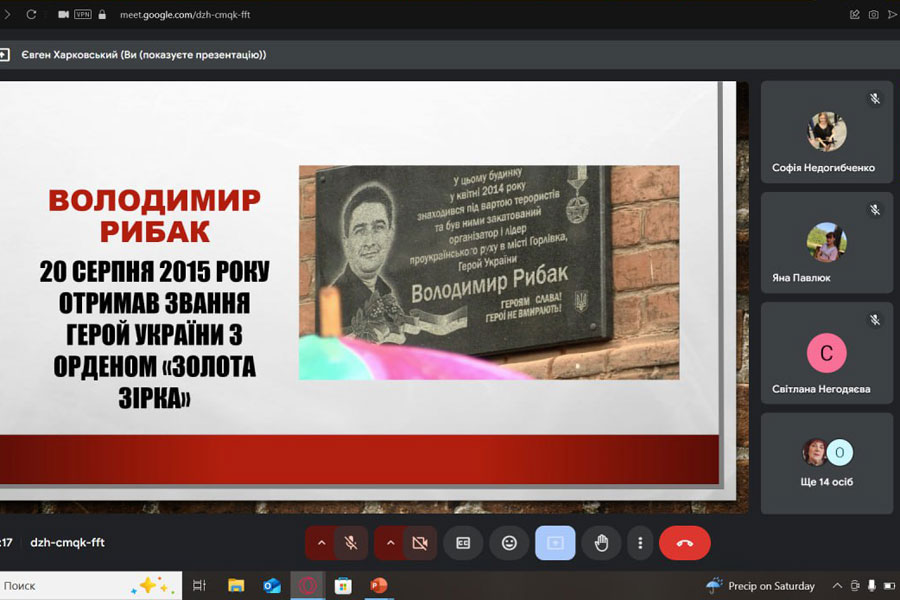This screenshot has width=900, height=600.
Task: Select Світлана Негодяєва participant tile
Action: pos(827,353)
